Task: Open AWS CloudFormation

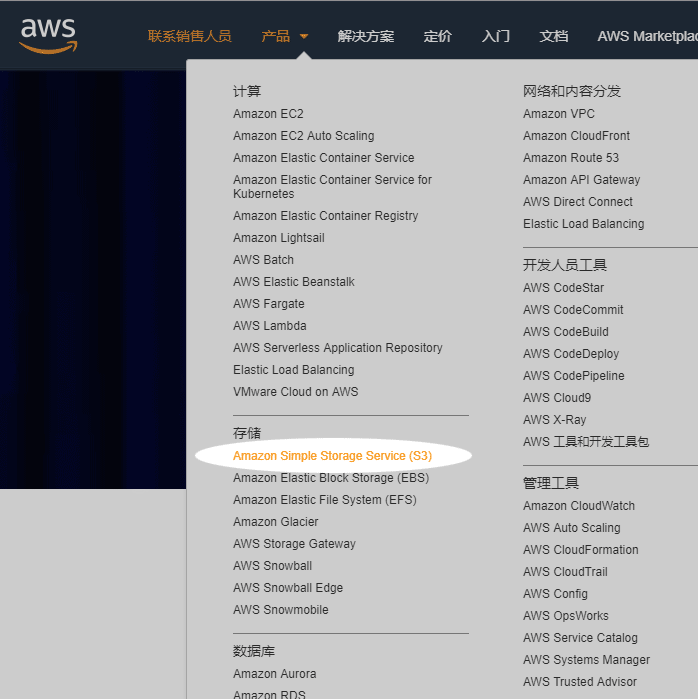Action: click(x=580, y=550)
